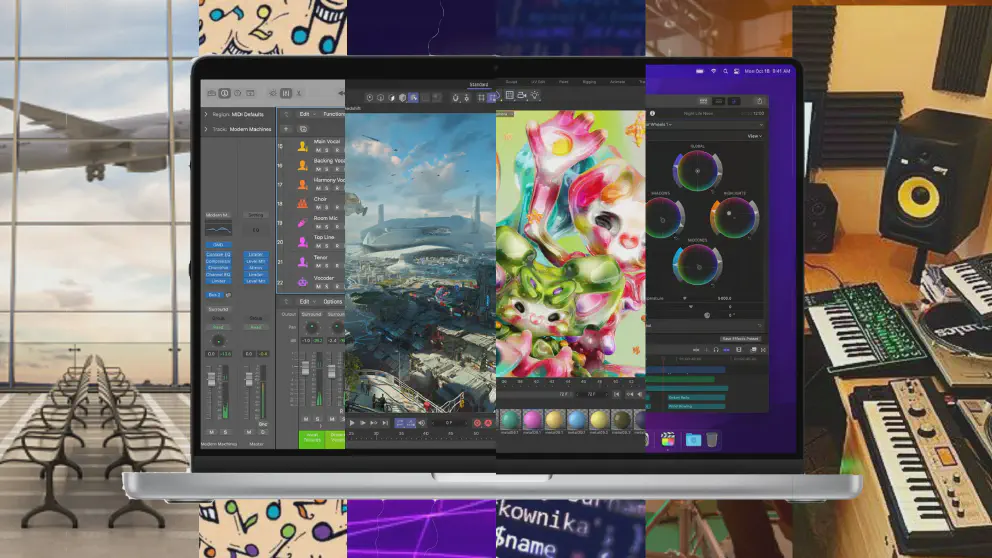Image resolution: width=992 pixels, height=558 pixels.
Task: Open Quick Help icon in Logic toolbar
Action: click(x=237, y=93)
